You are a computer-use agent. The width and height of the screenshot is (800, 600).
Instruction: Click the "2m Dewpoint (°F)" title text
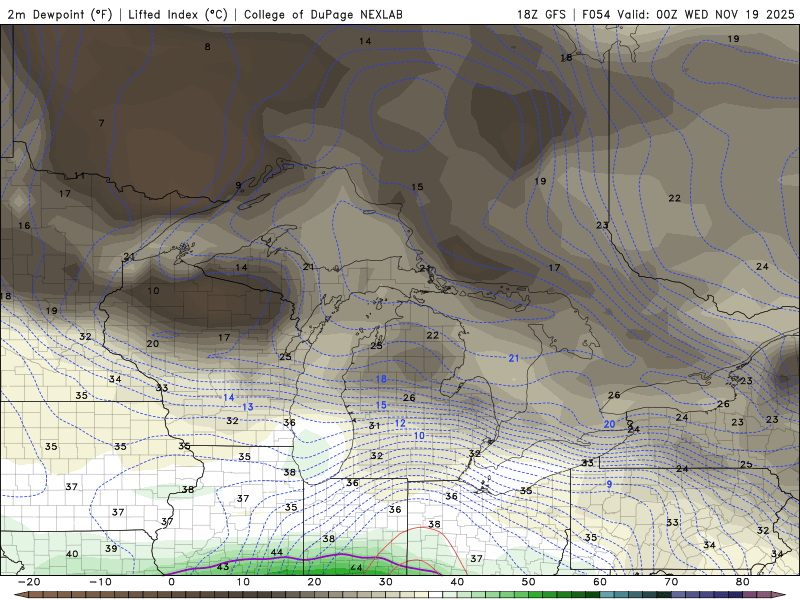(60, 14)
